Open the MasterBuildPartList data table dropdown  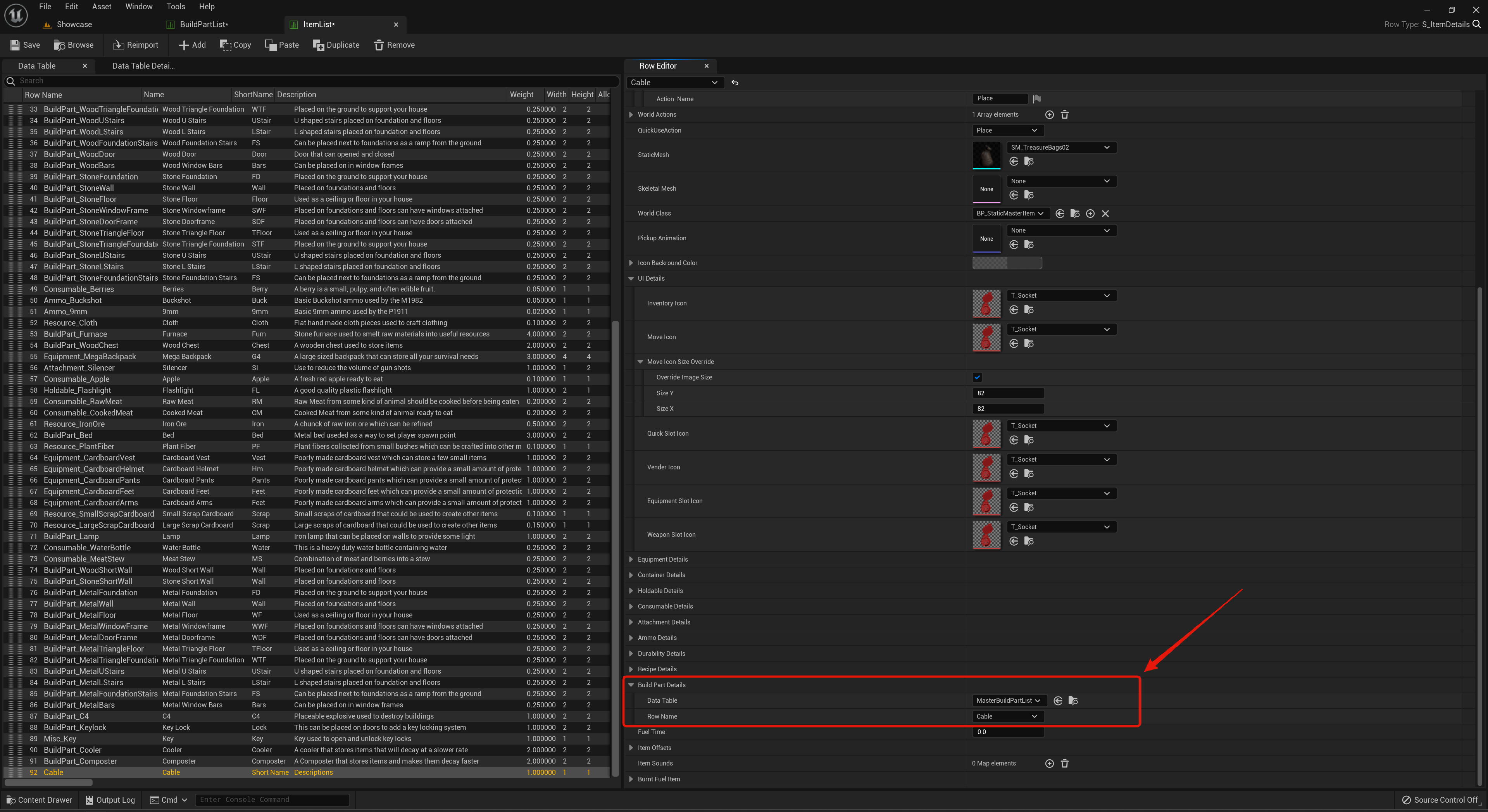1008,700
